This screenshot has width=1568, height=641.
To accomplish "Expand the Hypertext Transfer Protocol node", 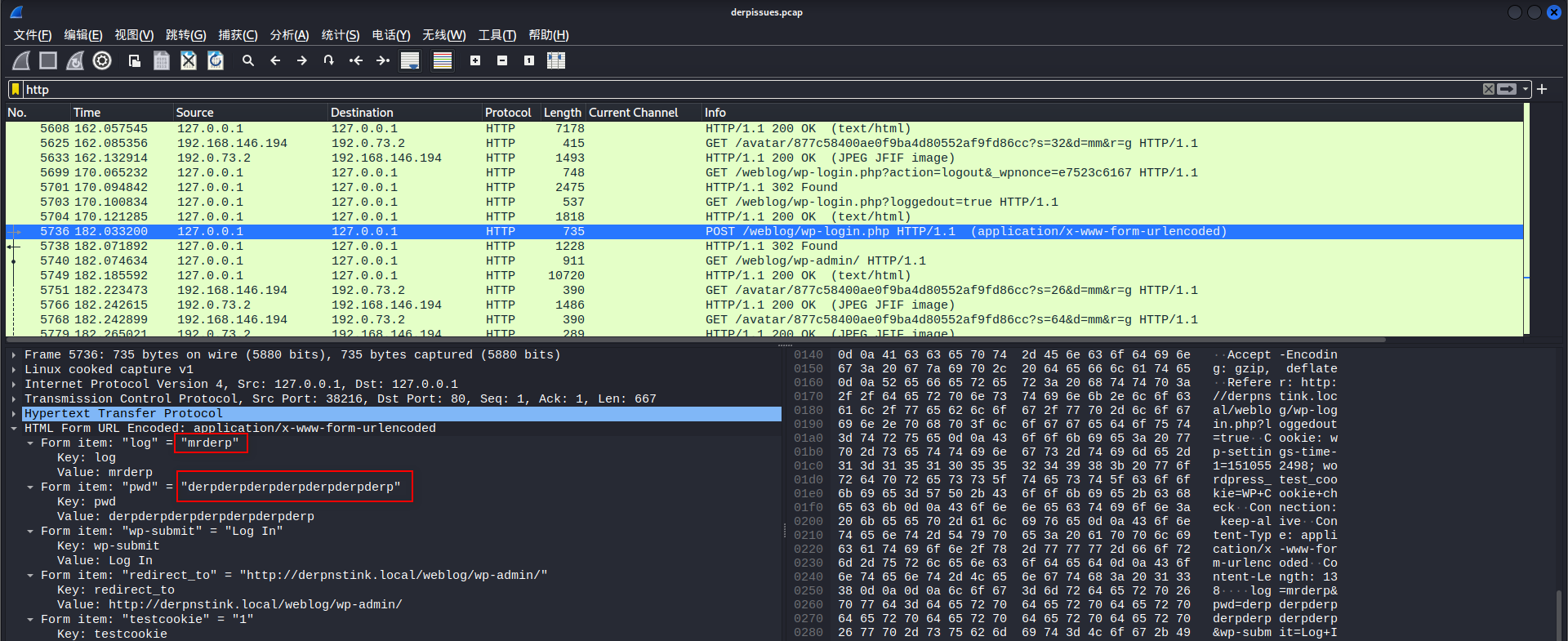I will (14, 414).
